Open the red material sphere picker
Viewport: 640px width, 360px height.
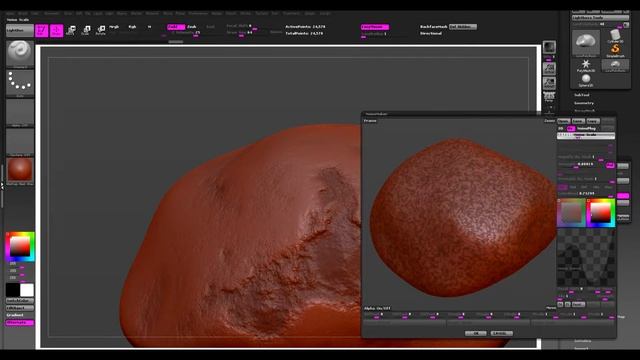(x=20, y=171)
